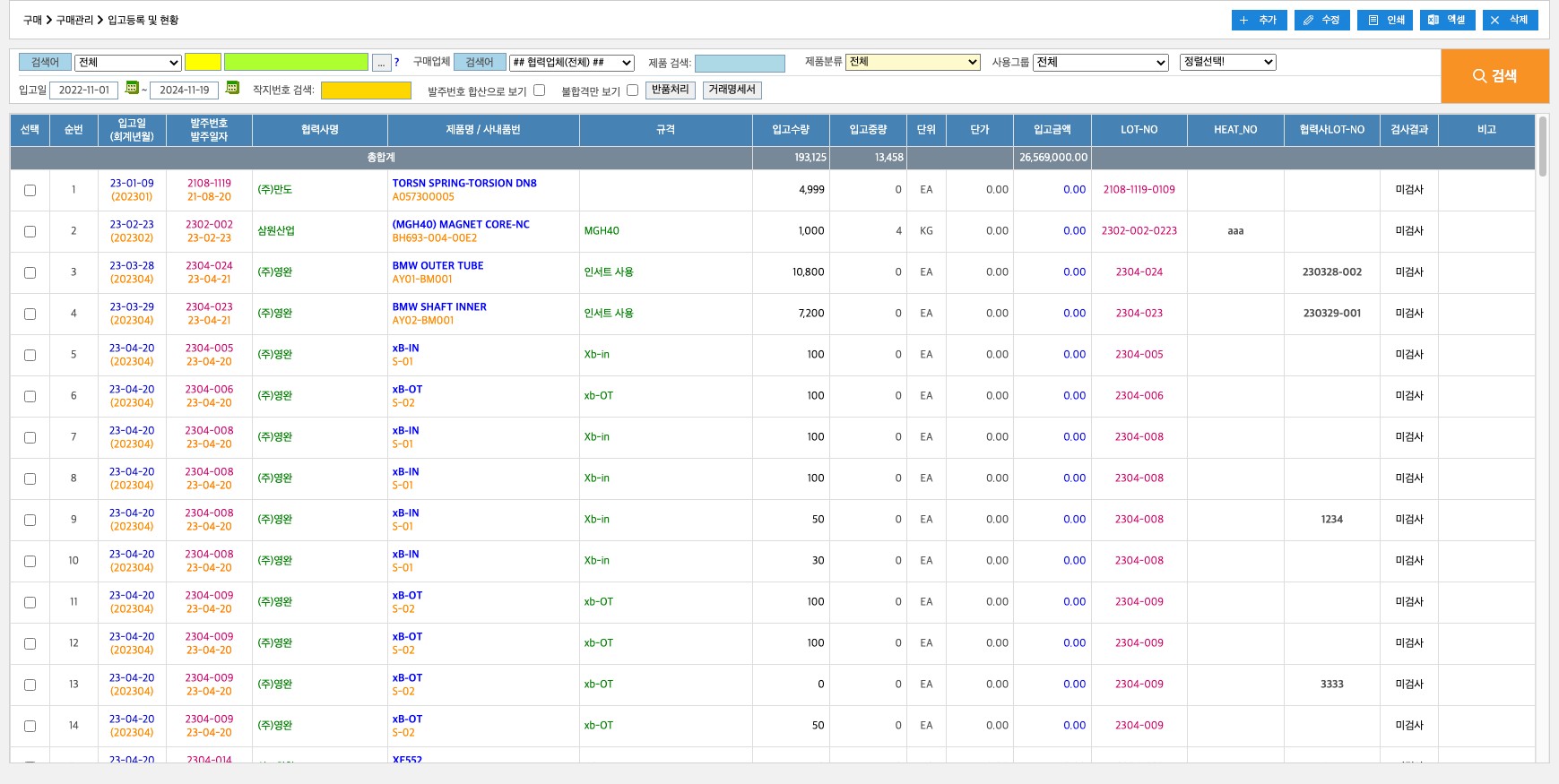Open the end date calendar icon
This screenshot has height=784, width=1559.
[232, 88]
